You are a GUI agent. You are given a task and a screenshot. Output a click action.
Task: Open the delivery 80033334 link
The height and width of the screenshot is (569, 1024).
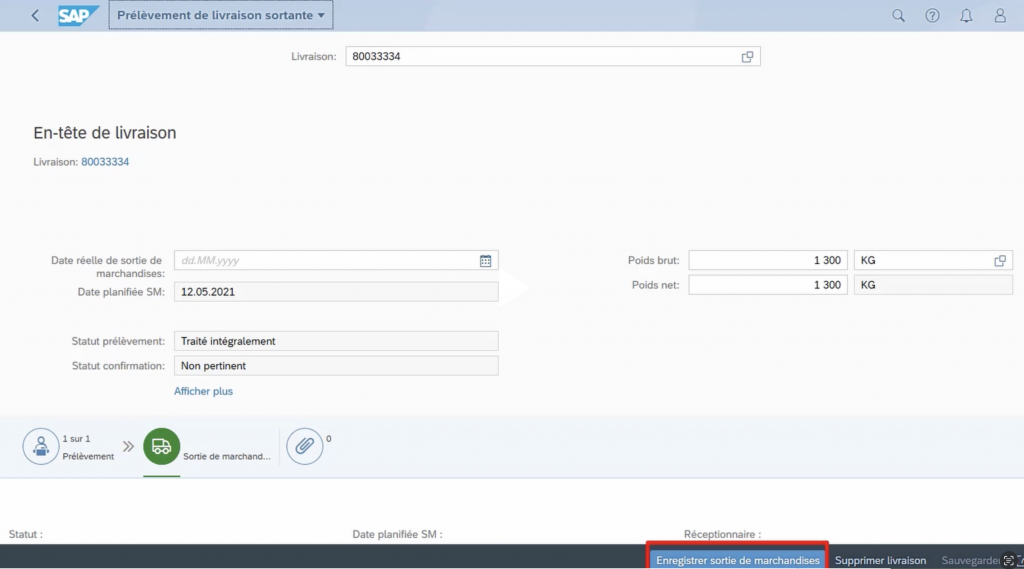tap(105, 161)
